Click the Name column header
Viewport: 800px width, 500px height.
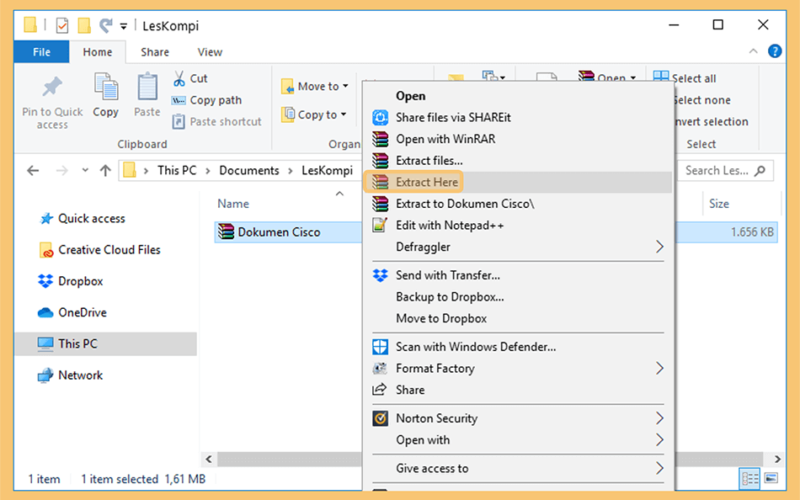pos(233,204)
